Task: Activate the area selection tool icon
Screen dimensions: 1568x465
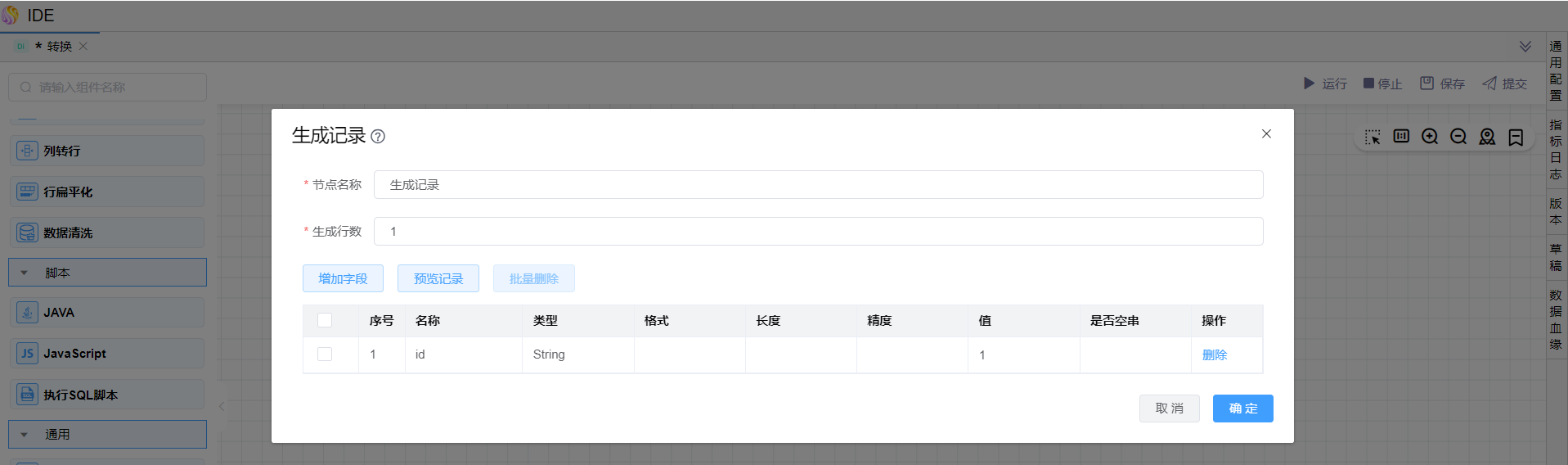Action: coord(1373,137)
